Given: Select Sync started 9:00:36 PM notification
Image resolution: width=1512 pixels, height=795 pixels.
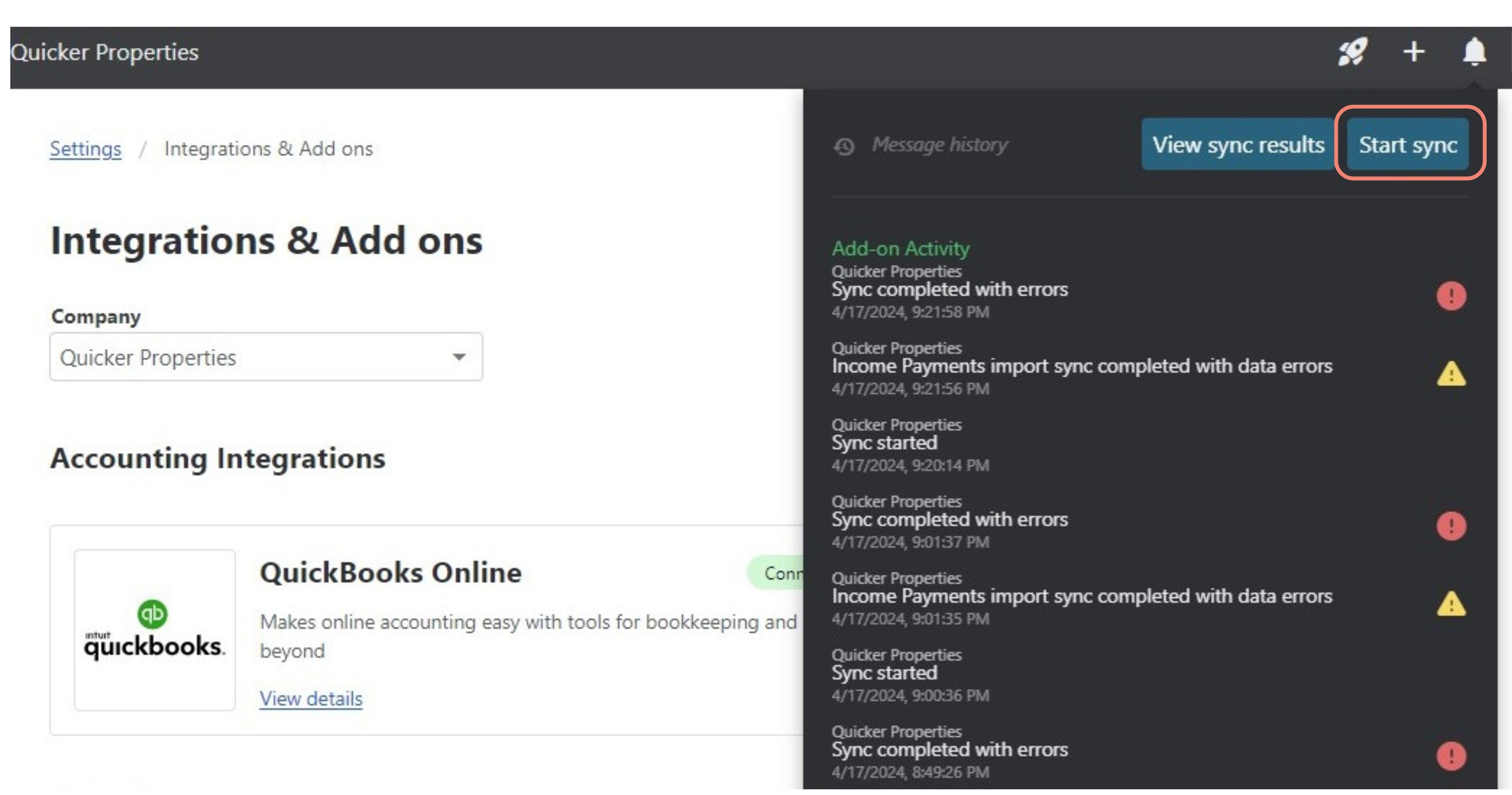Looking at the screenshot, I should (884, 674).
